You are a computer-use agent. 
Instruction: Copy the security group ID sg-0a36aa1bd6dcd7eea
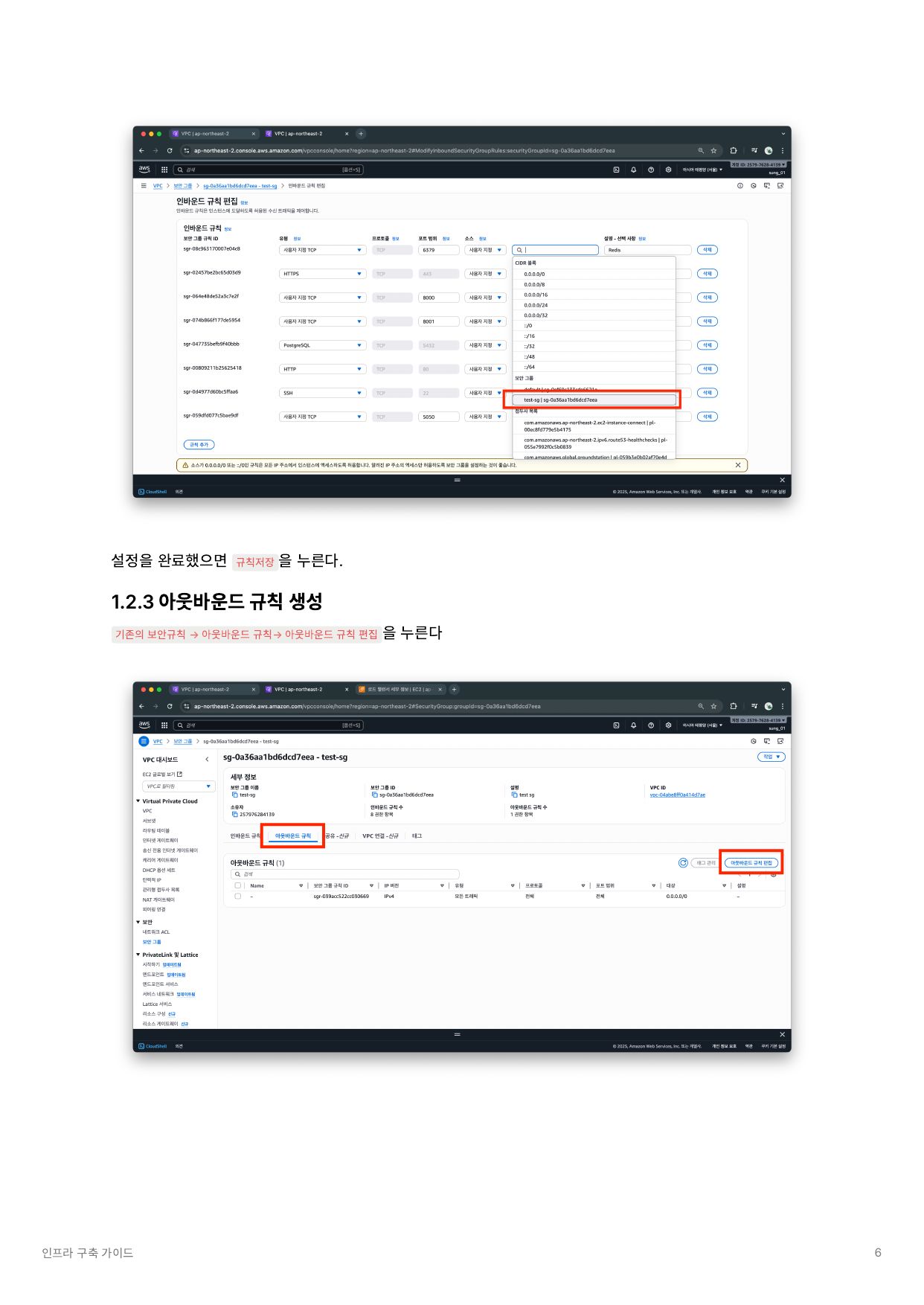374,795
